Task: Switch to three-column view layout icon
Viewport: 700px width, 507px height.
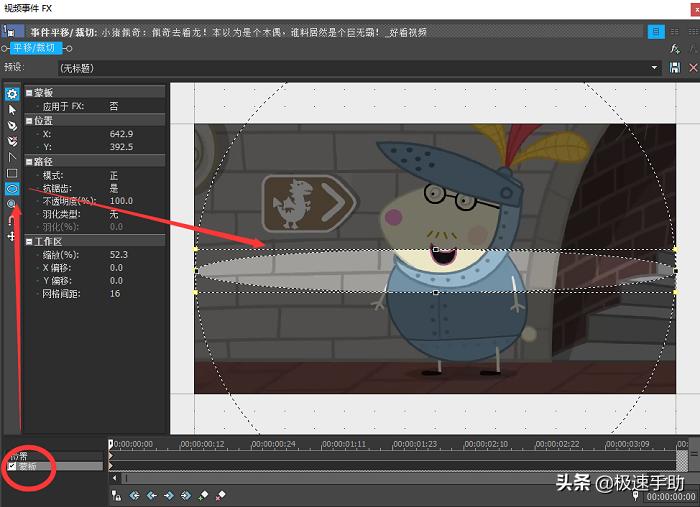Action: click(693, 32)
